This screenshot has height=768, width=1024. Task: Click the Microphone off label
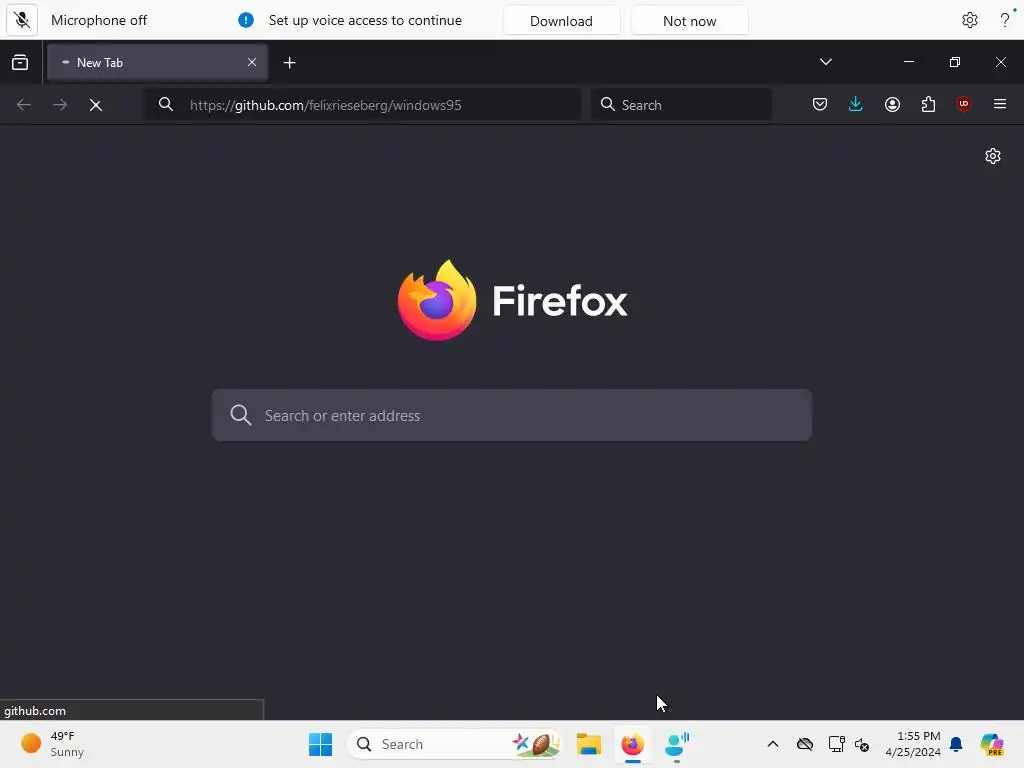point(99,20)
